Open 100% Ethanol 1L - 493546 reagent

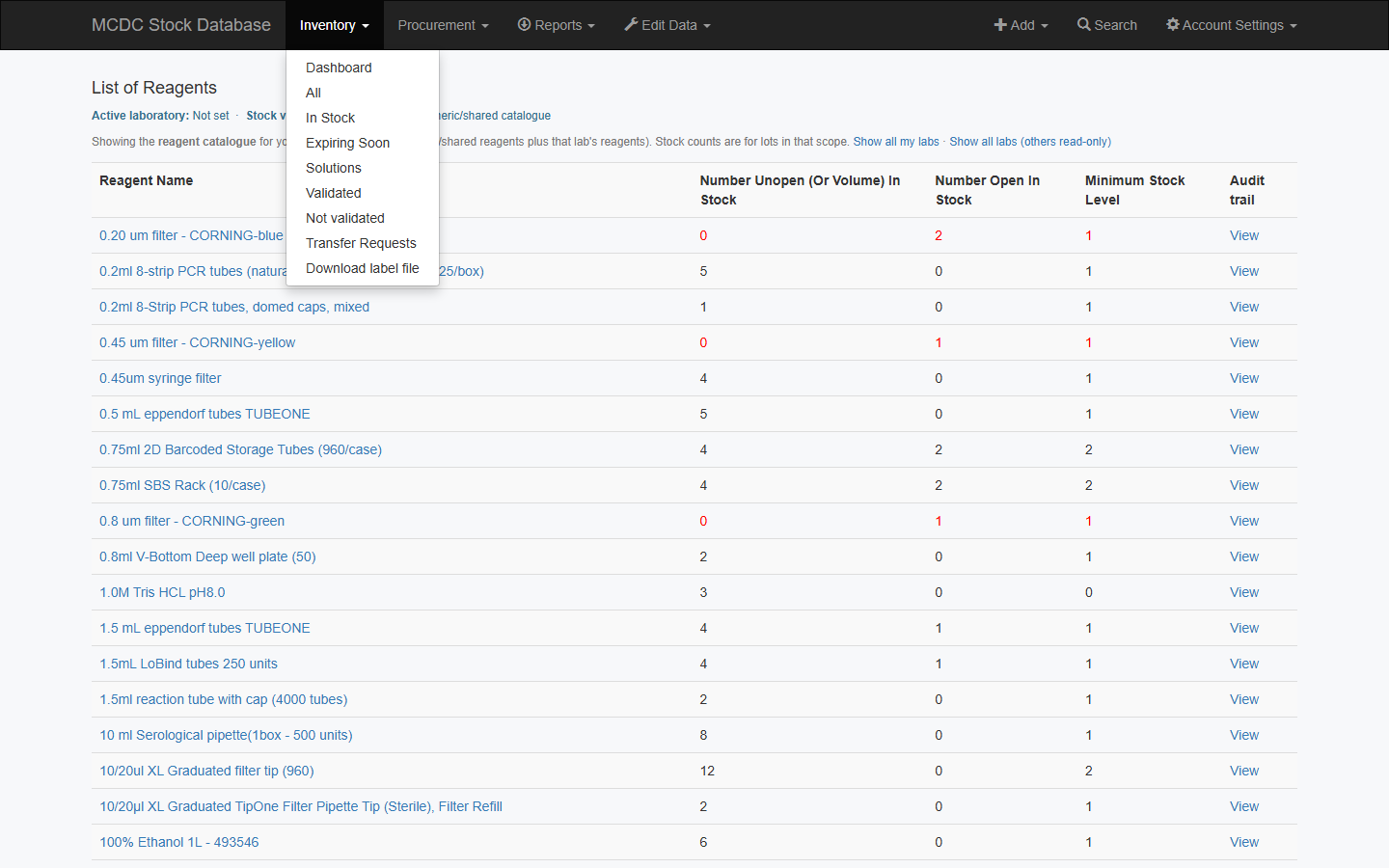pos(179,842)
